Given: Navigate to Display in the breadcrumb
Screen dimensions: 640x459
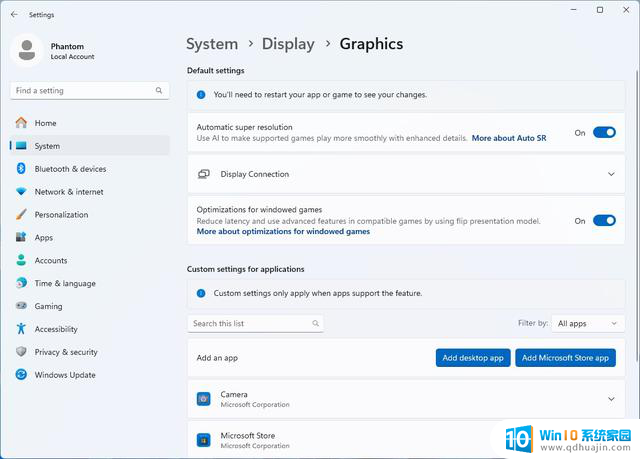Looking at the screenshot, I should (x=288, y=44).
